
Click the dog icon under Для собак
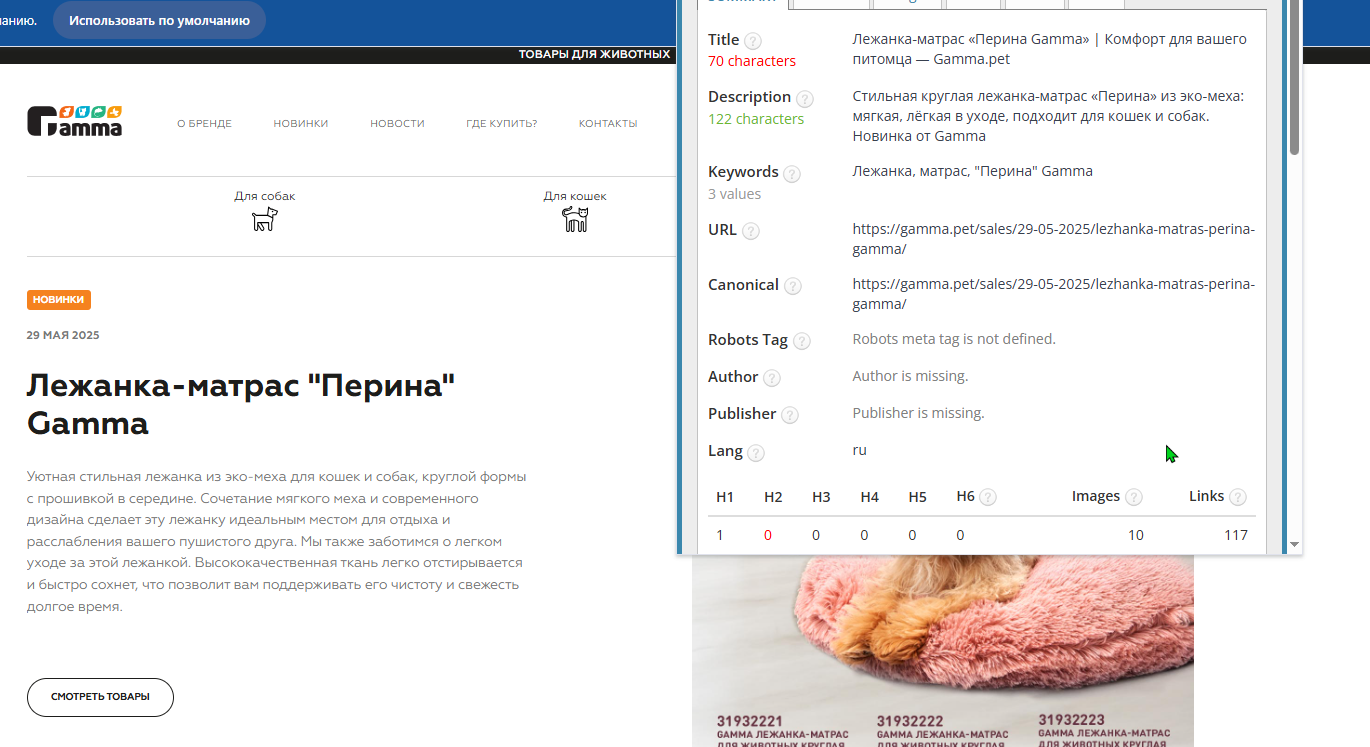(x=265, y=219)
